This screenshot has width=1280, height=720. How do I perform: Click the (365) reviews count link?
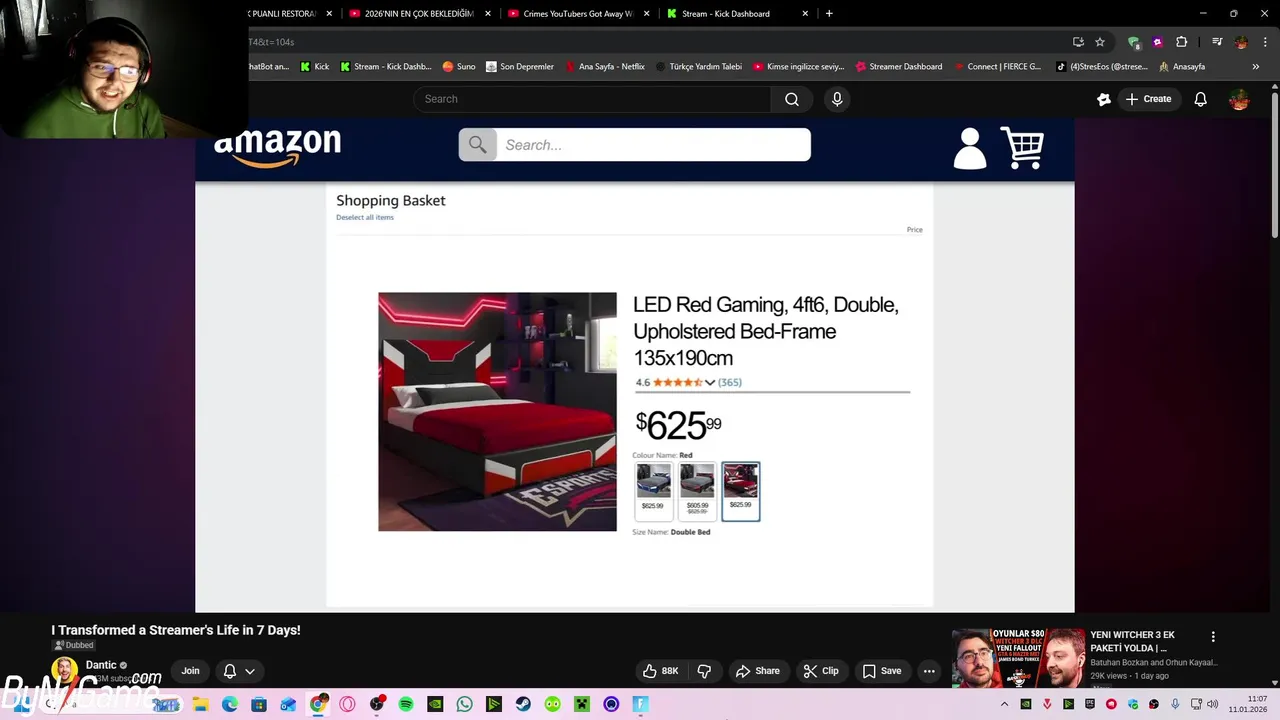[729, 383]
